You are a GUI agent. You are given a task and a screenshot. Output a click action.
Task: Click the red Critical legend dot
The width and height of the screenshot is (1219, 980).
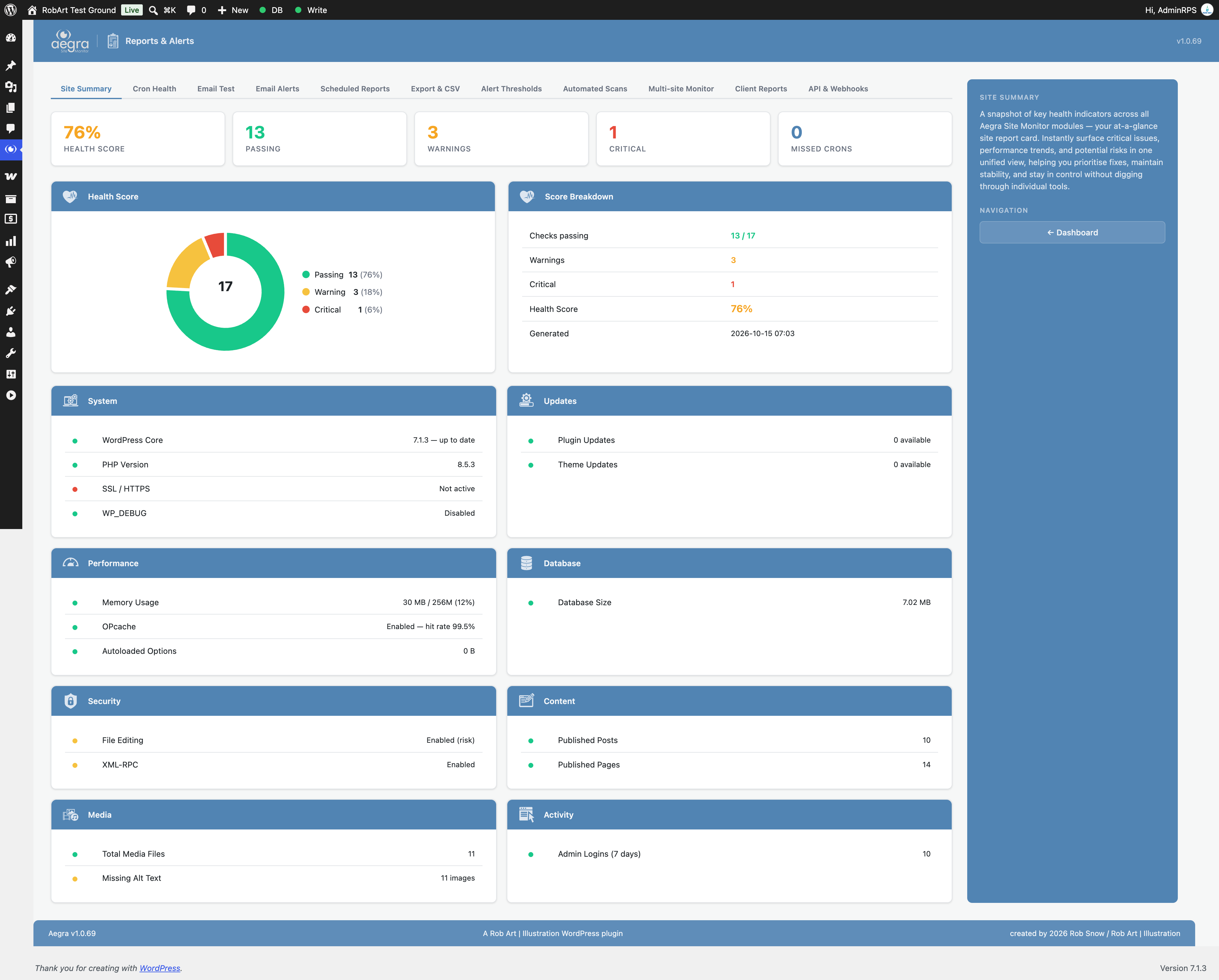pyautogui.click(x=306, y=309)
